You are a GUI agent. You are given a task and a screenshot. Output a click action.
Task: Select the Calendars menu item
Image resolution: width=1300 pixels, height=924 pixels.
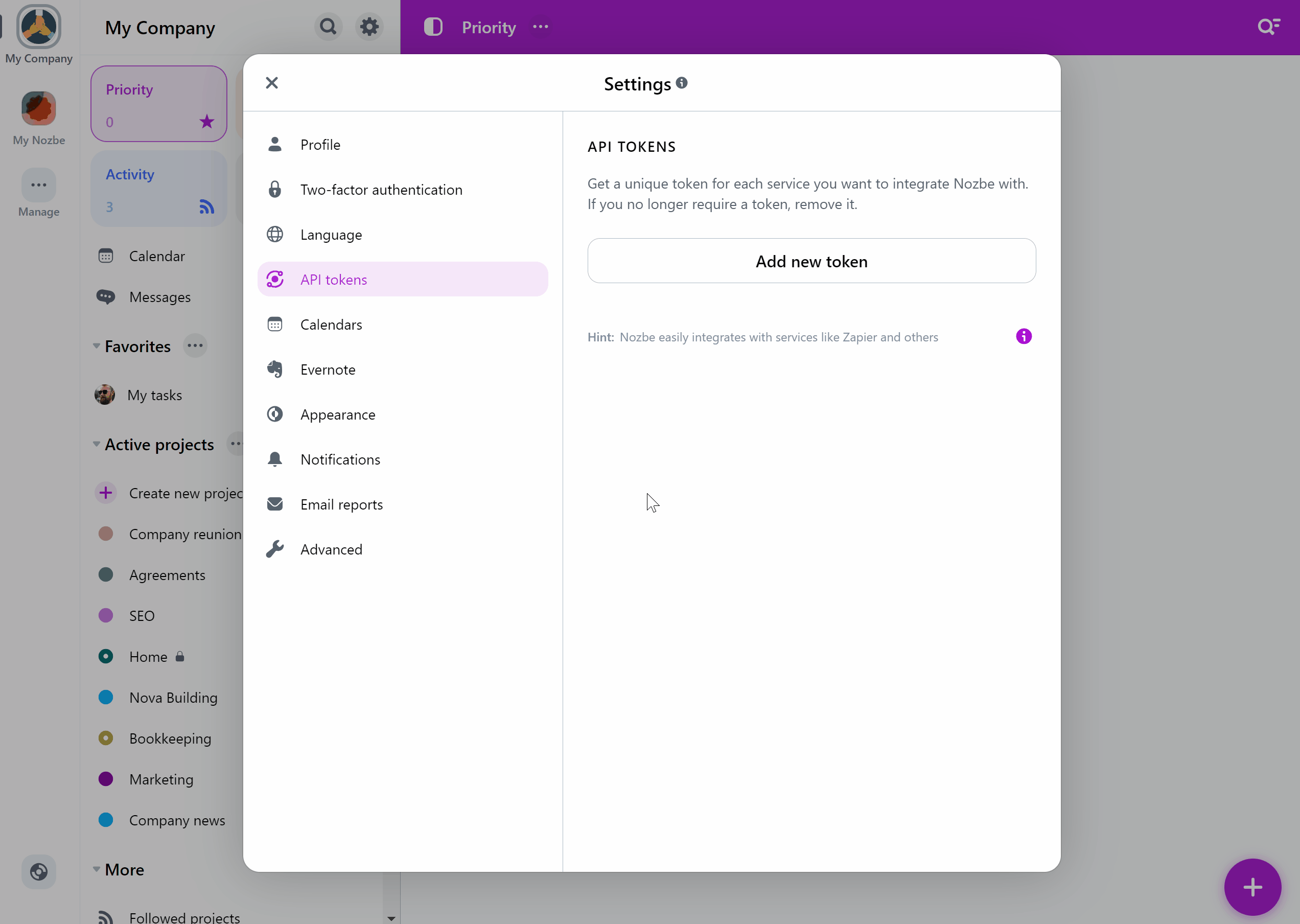[332, 324]
